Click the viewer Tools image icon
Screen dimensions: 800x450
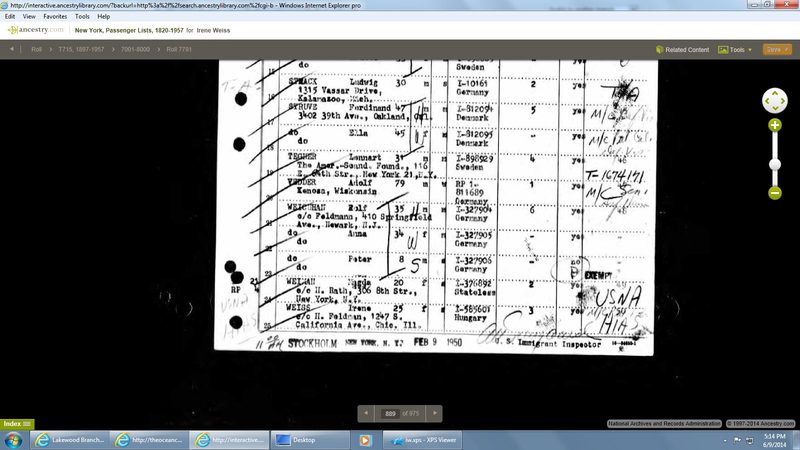point(723,49)
